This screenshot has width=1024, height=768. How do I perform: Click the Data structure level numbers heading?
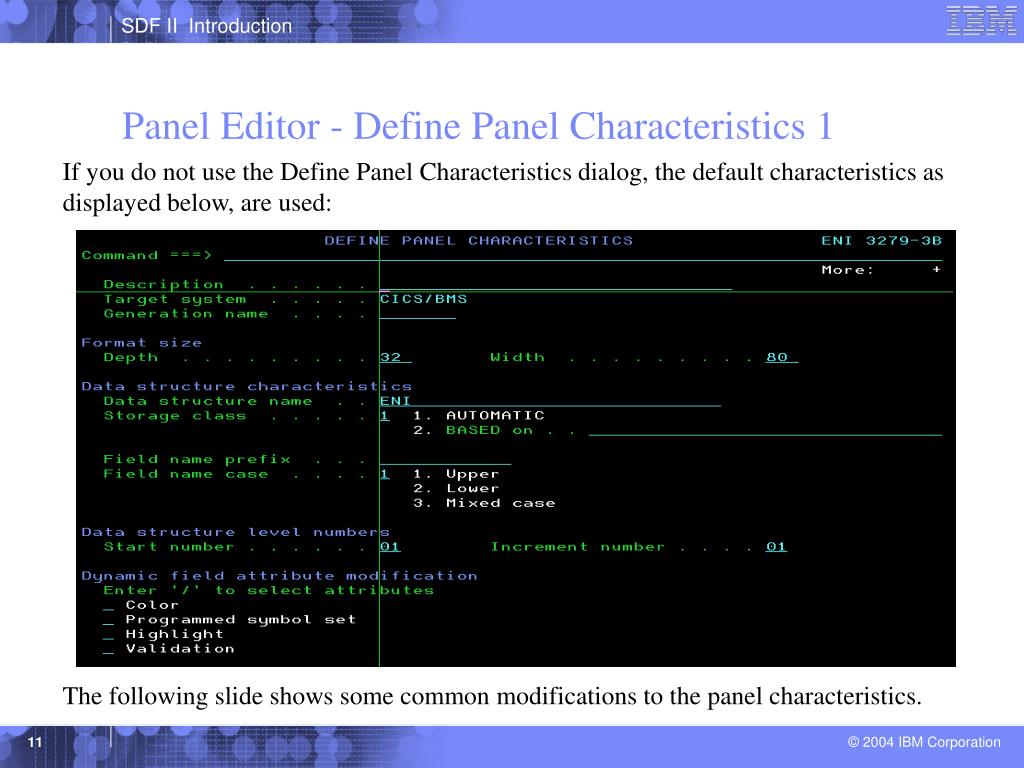click(235, 532)
